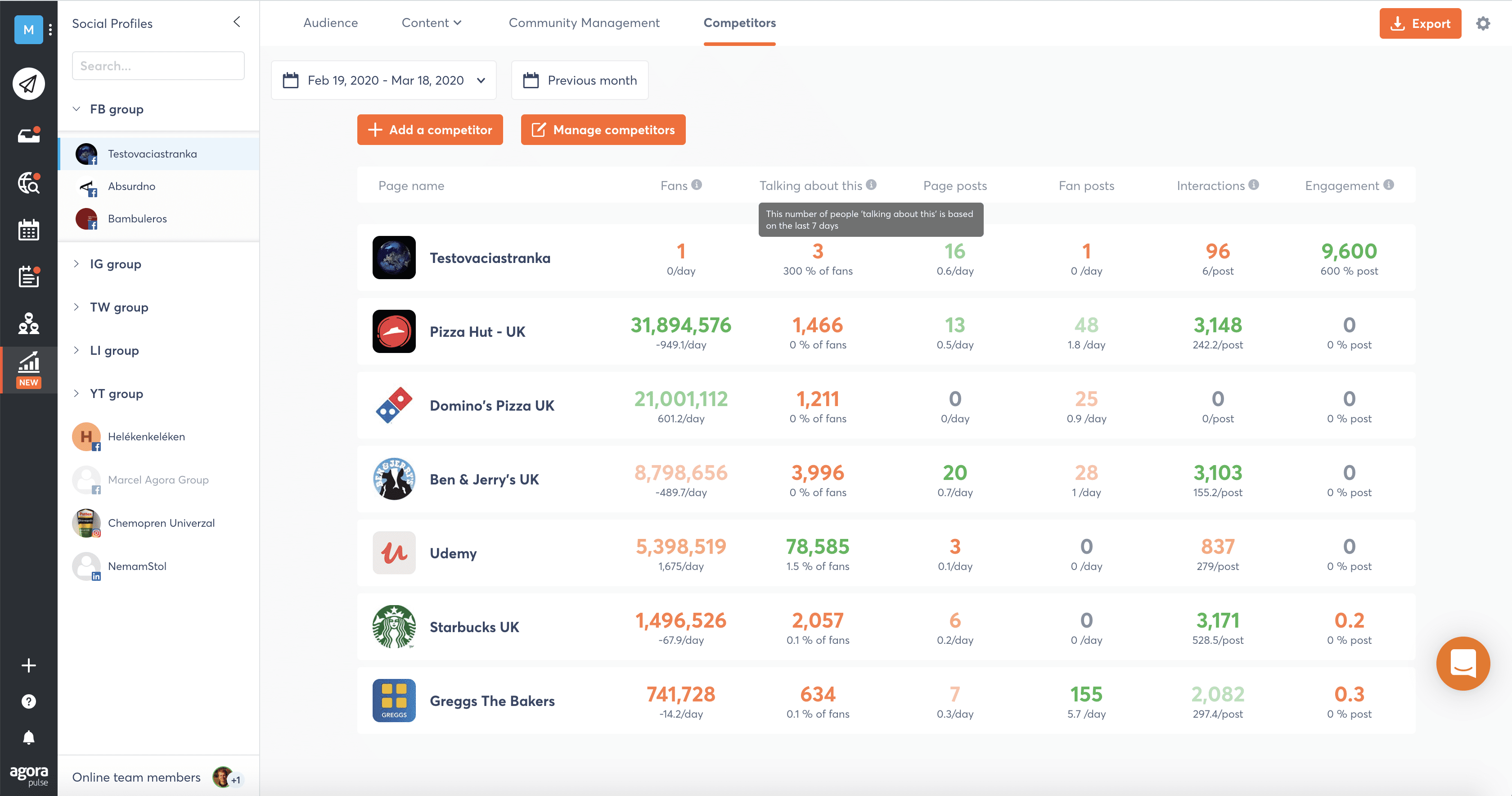Click the Fan posts column header
Screen dimensions: 1512x796
1086,185
